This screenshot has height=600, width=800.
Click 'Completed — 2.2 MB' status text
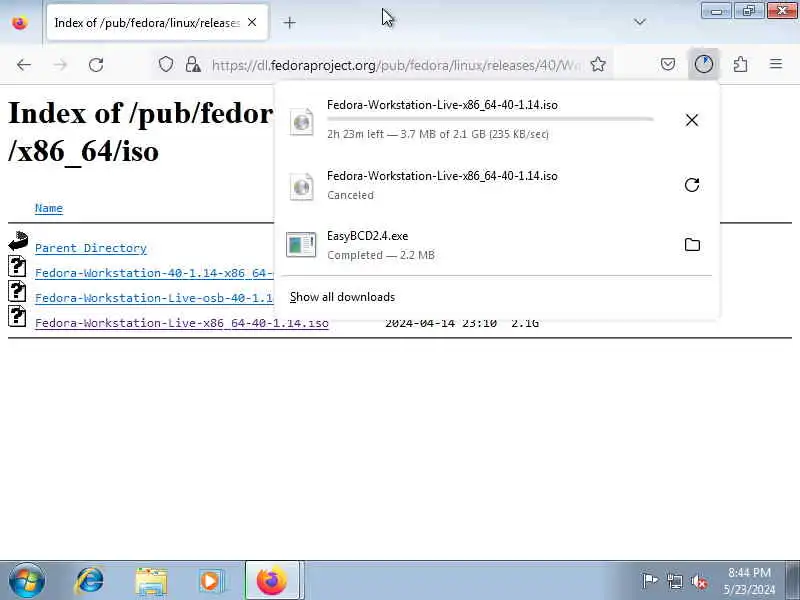[x=381, y=255]
